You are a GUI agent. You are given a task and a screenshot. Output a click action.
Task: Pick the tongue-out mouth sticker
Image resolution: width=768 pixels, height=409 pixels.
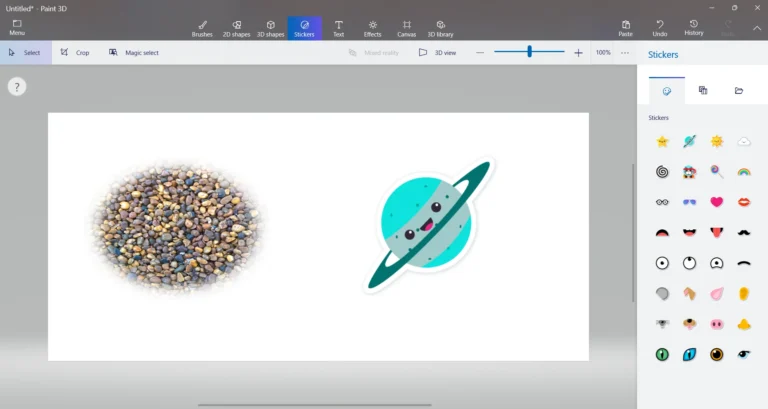tap(717, 232)
